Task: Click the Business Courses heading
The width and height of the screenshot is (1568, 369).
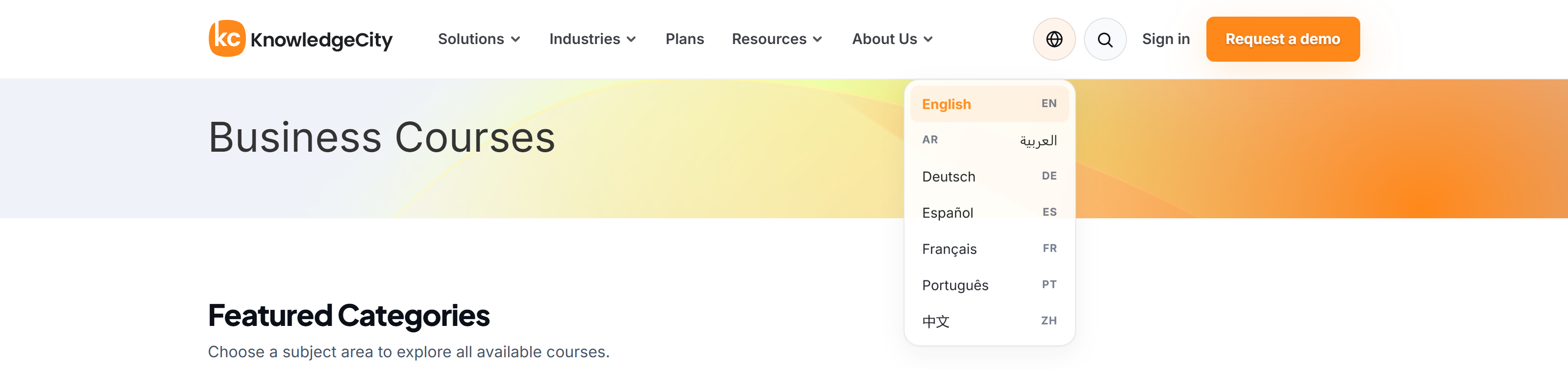Action: (x=382, y=137)
